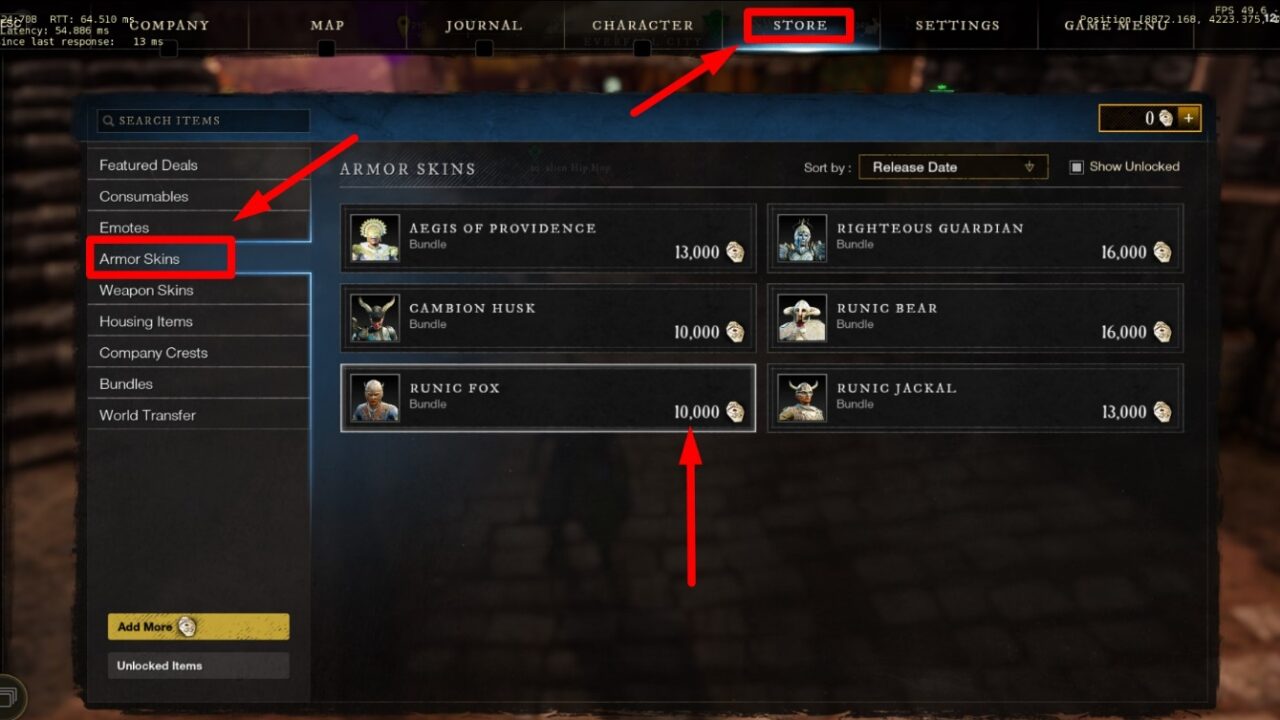This screenshot has width=1280, height=720.
Task: Switch to the Character tab
Action: pyautogui.click(x=642, y=25)
